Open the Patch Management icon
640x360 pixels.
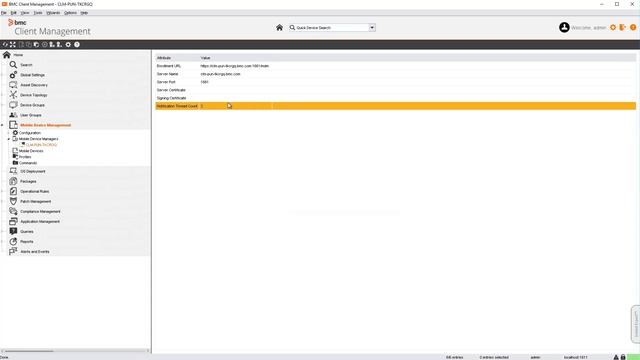(13, 201)
